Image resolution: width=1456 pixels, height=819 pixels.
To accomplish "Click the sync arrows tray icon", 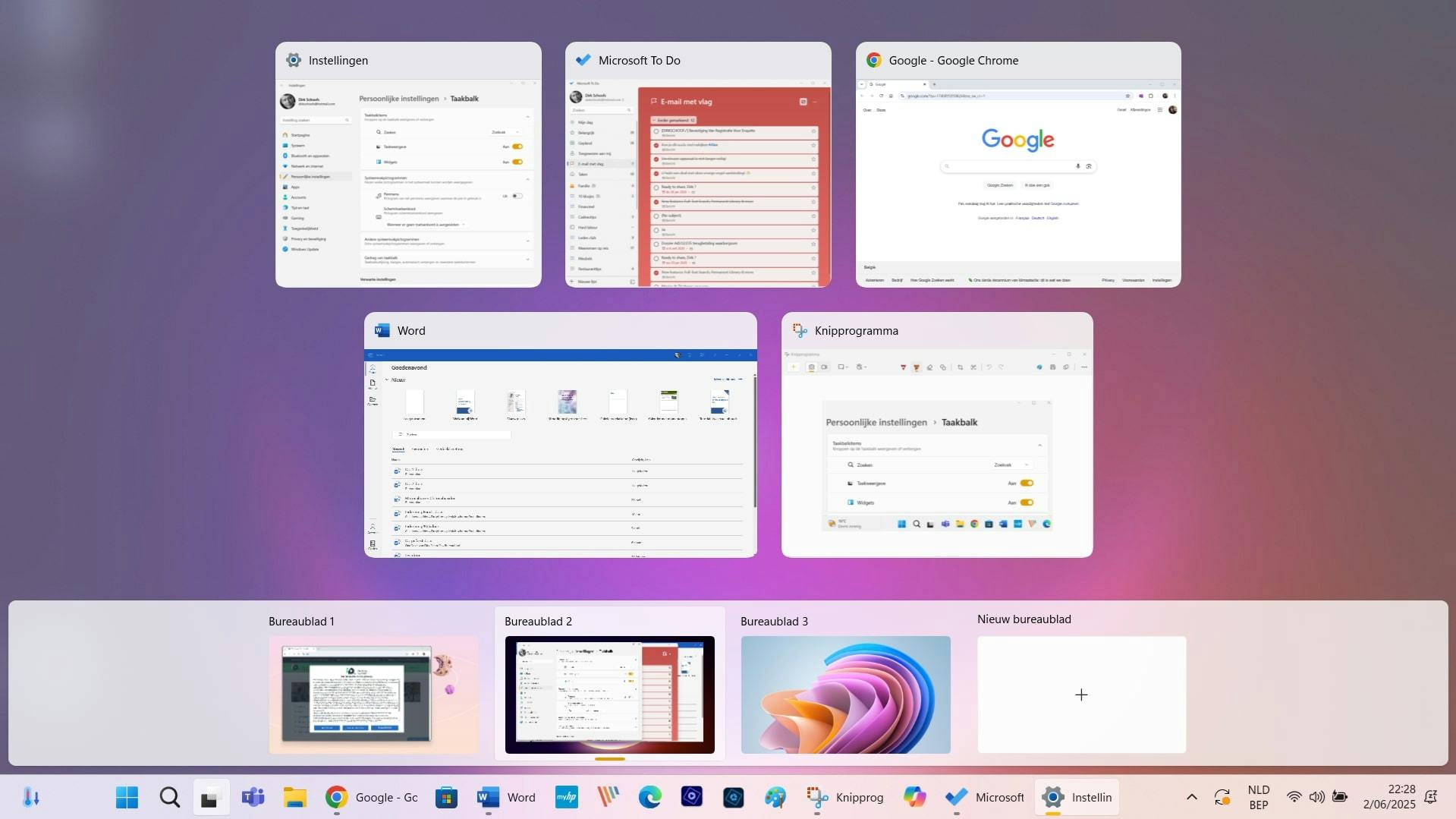I will [1222, 798].
